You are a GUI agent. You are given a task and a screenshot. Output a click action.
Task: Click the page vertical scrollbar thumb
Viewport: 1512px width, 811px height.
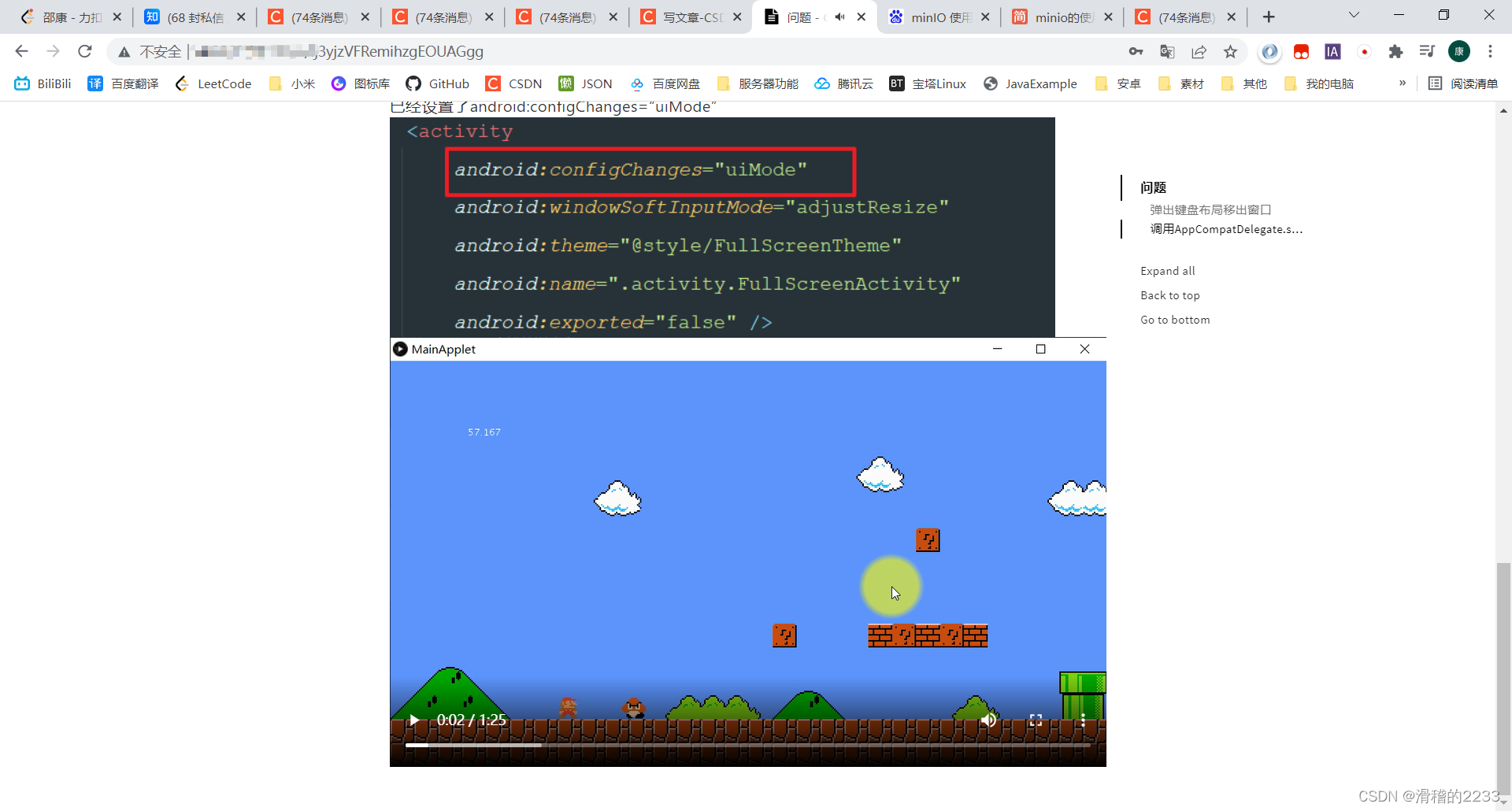click(1503, 680)
